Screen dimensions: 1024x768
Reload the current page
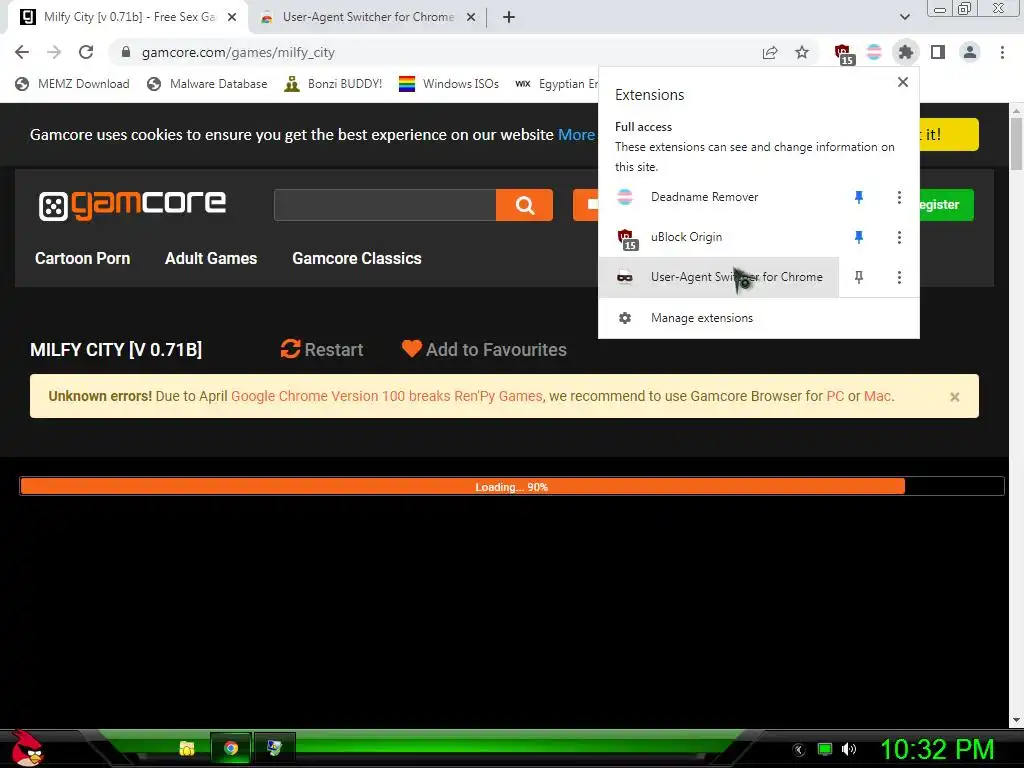click(x=86, y=52)
